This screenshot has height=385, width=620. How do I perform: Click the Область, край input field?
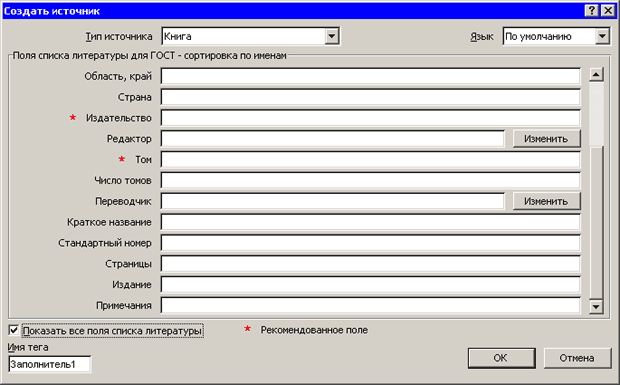[370, 76]
